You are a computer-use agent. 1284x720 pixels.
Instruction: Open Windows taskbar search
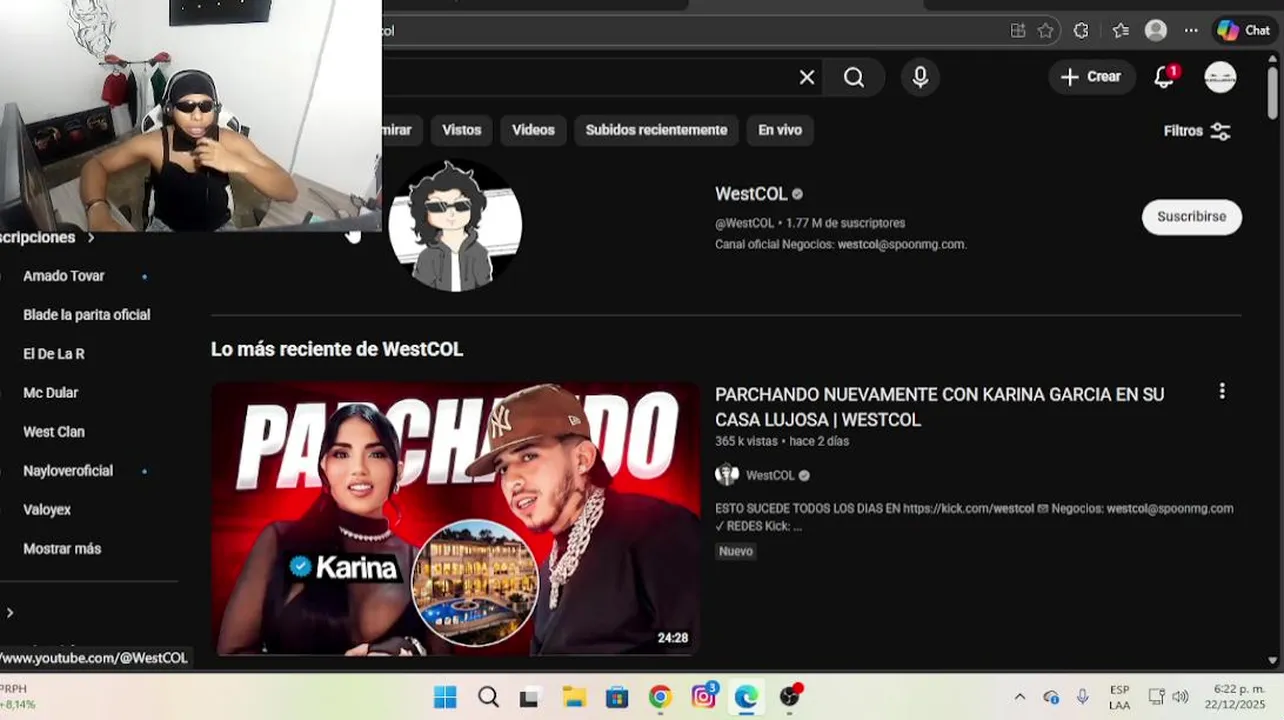(x=488, y=697)
